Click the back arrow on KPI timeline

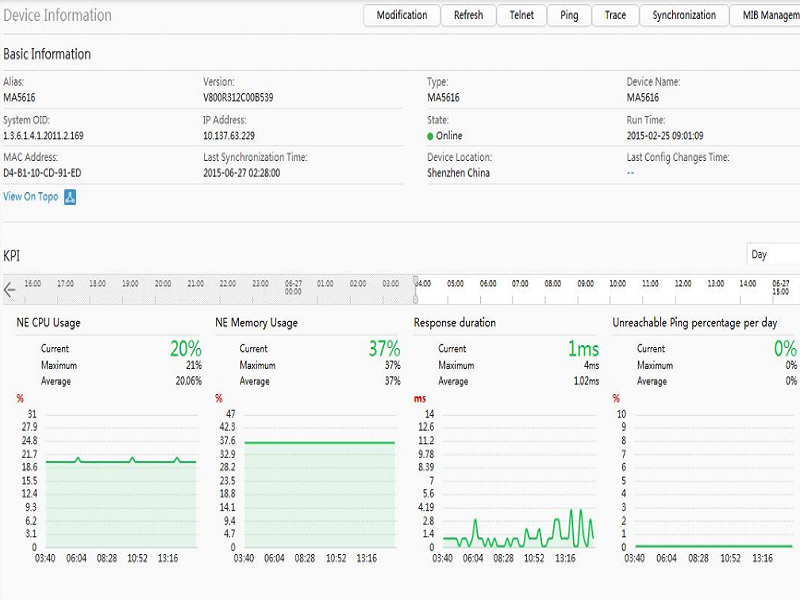(x=9, y=290)
